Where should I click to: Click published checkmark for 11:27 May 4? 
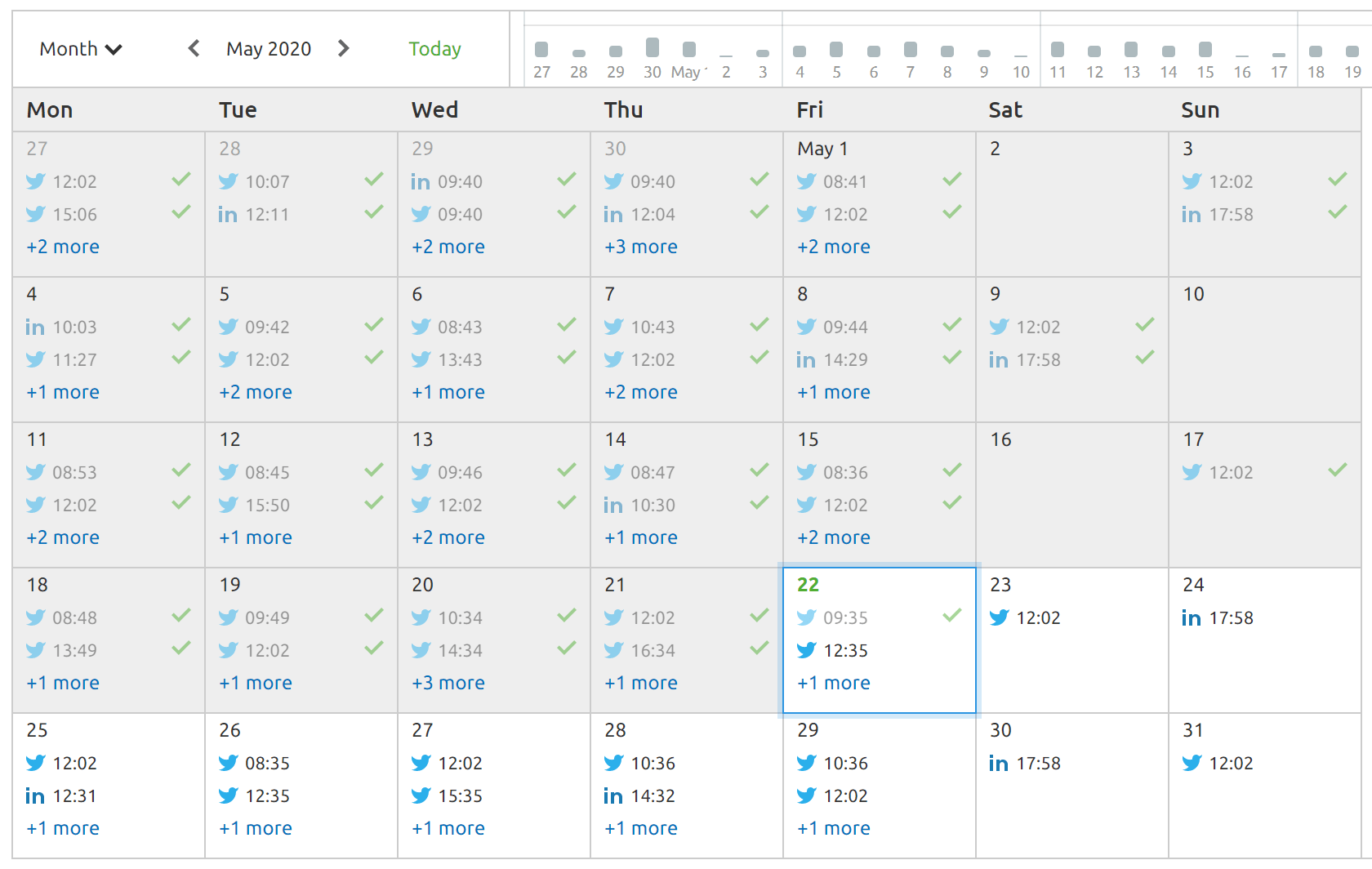click(x=181, y=357)
